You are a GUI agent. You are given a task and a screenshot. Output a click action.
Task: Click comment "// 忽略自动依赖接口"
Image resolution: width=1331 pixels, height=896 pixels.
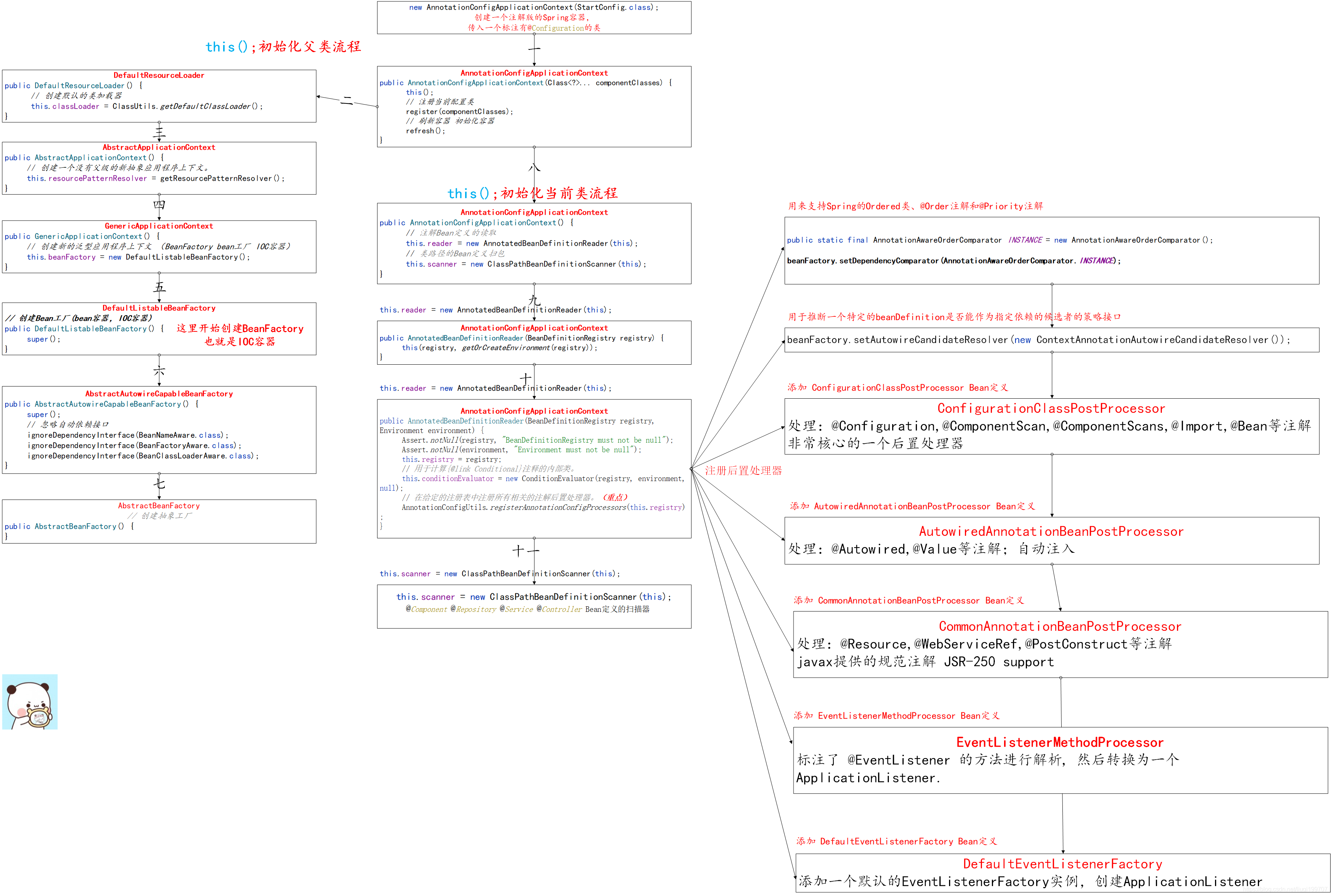tap(68, 425)
